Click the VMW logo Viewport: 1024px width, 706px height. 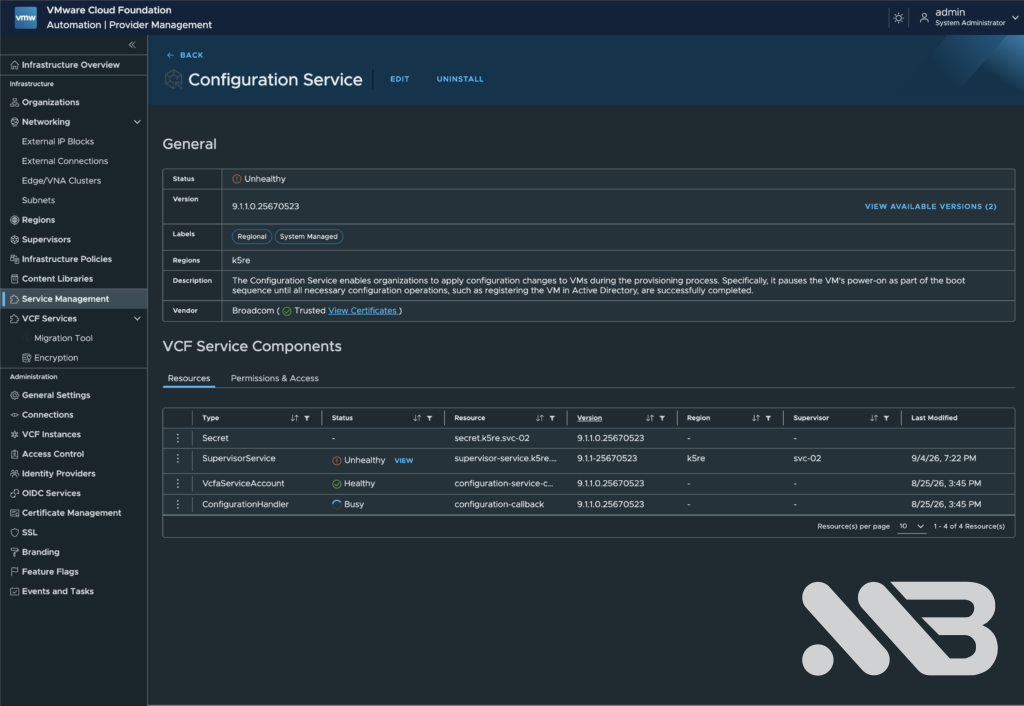point(25,18)
